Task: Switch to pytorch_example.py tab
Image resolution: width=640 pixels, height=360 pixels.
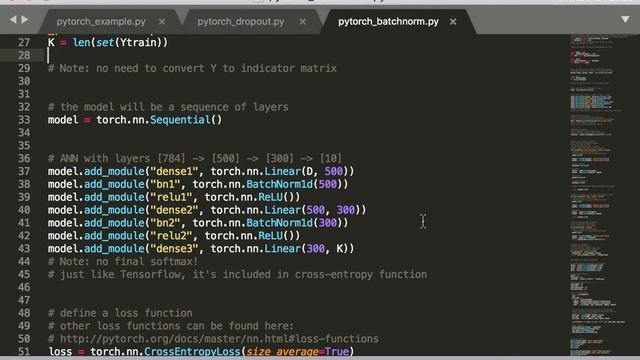Action: (x=101, y=21)
